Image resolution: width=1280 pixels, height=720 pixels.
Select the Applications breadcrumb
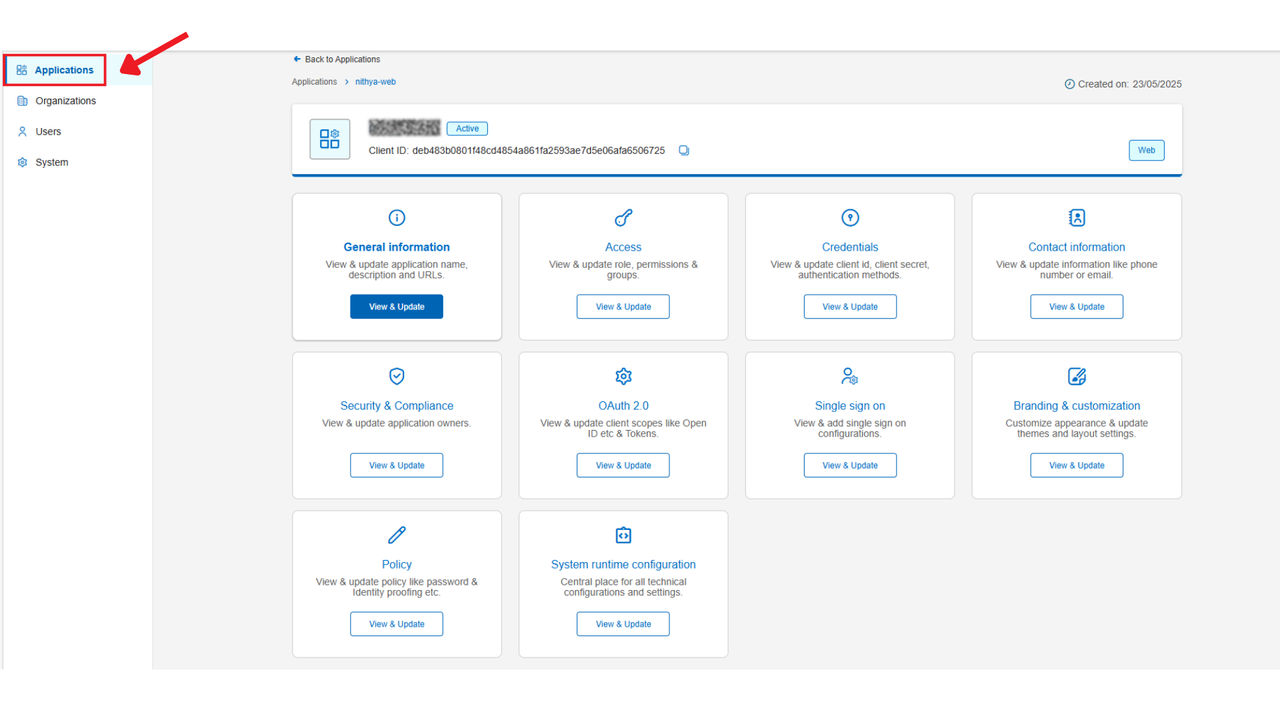coord(314,82)
